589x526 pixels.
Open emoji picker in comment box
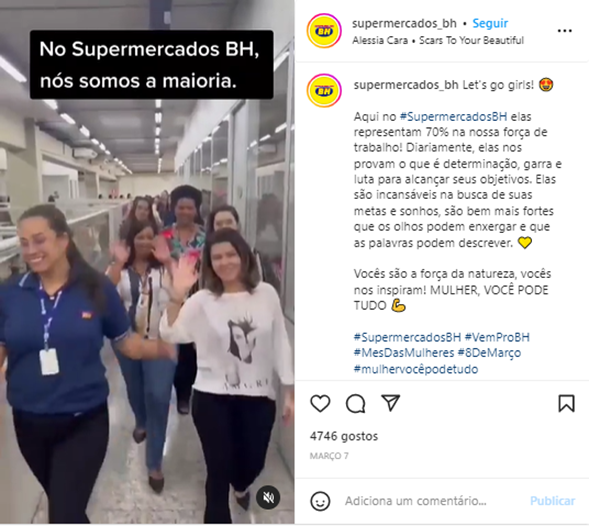[320, 501]
